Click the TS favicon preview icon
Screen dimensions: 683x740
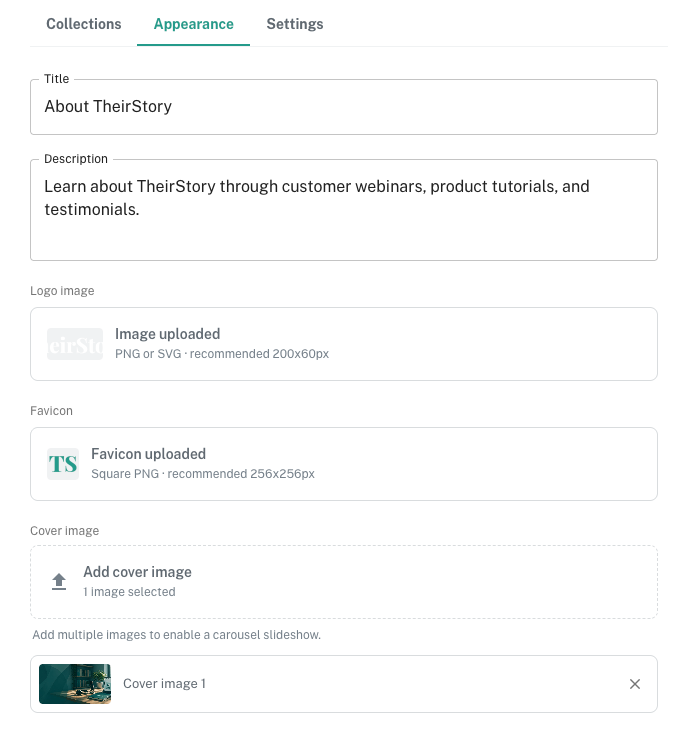pos(63,464)
